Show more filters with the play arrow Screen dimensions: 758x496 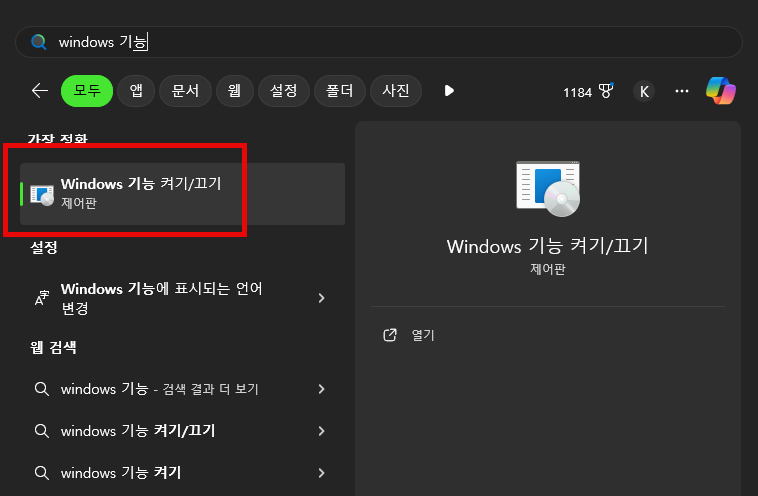point(449,91)
